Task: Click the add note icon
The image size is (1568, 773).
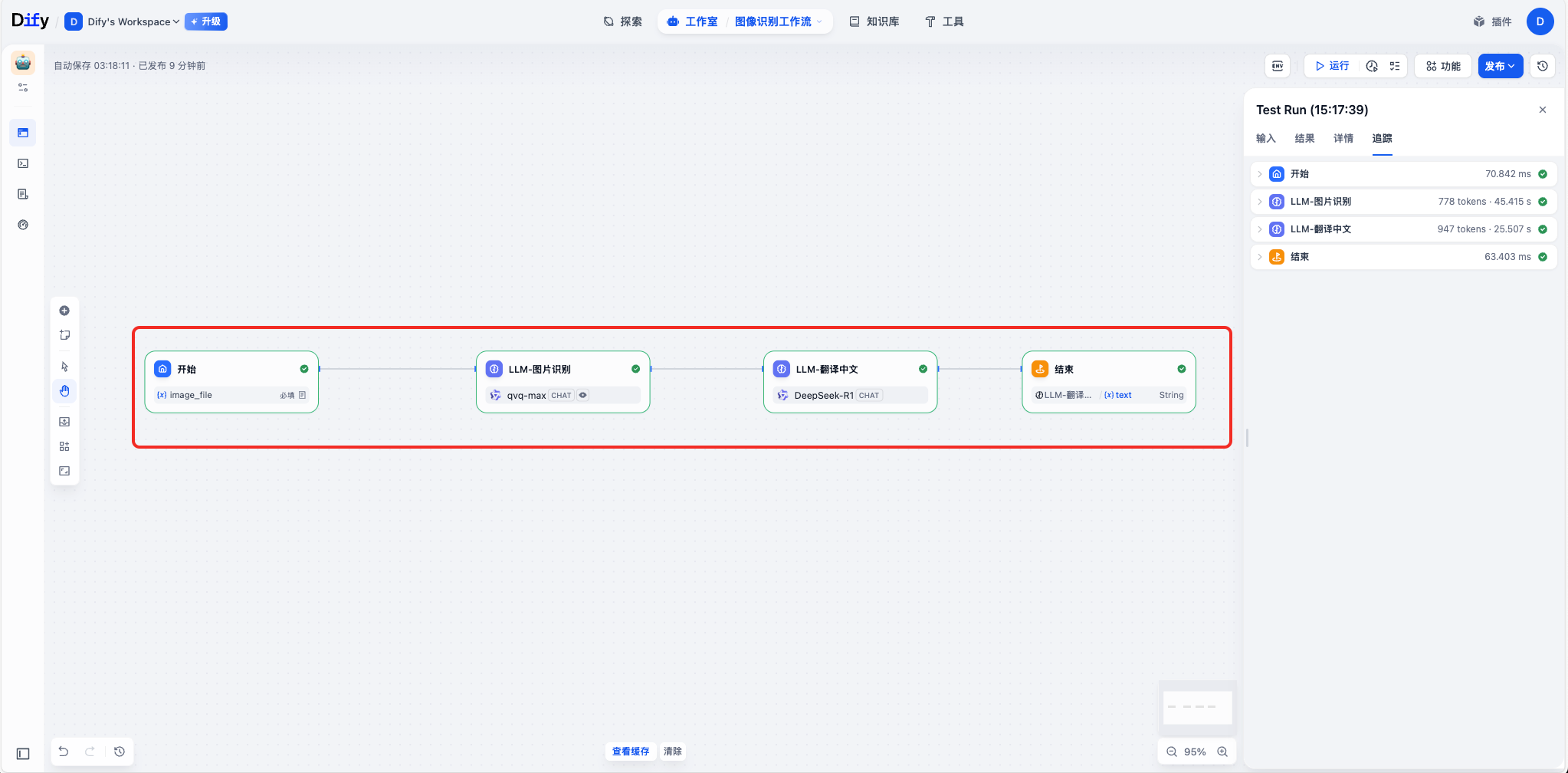Action: [x=64, y=335]
